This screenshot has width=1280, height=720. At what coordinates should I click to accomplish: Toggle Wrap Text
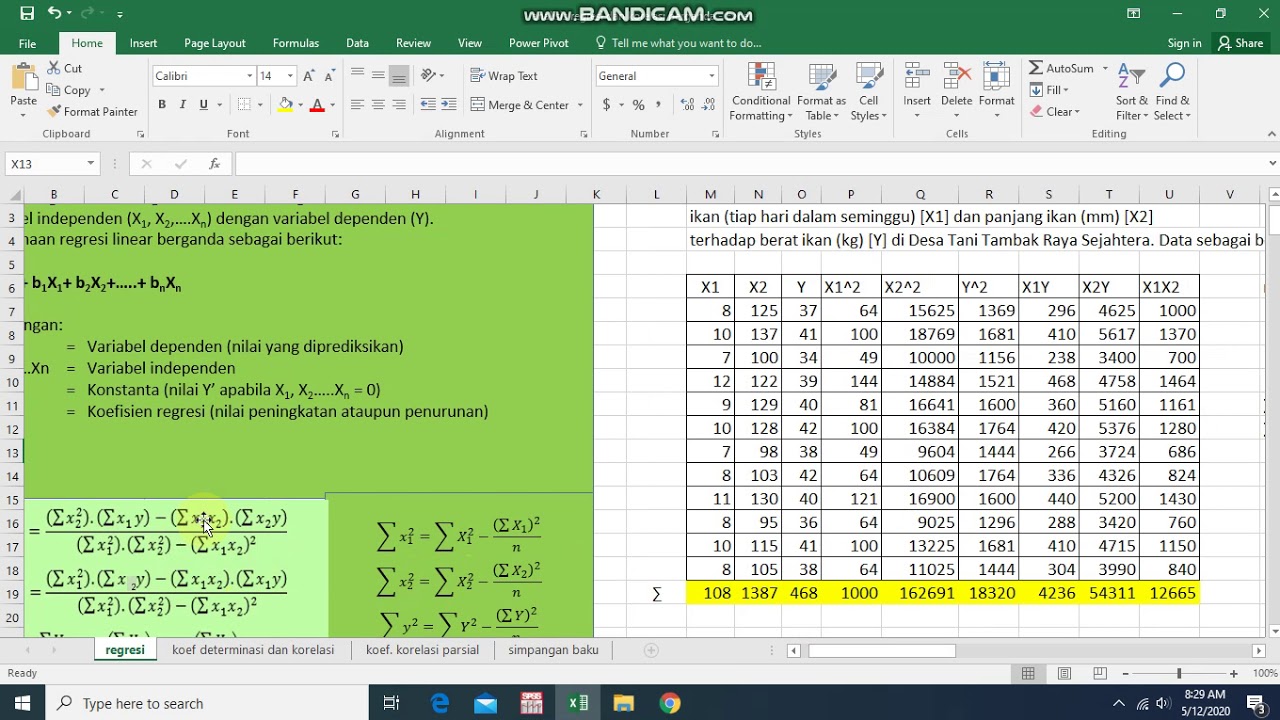(x=504, y=76)
